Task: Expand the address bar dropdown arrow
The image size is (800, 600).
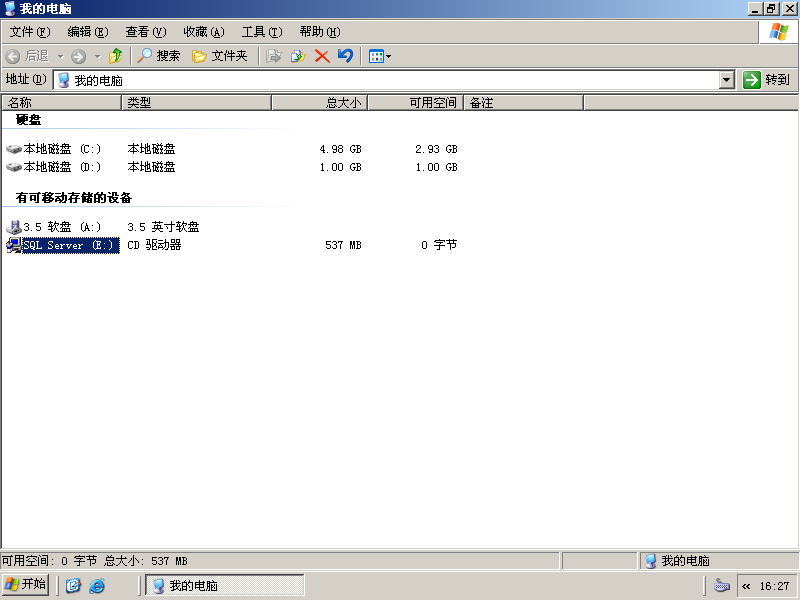Action: pos(727,80)
